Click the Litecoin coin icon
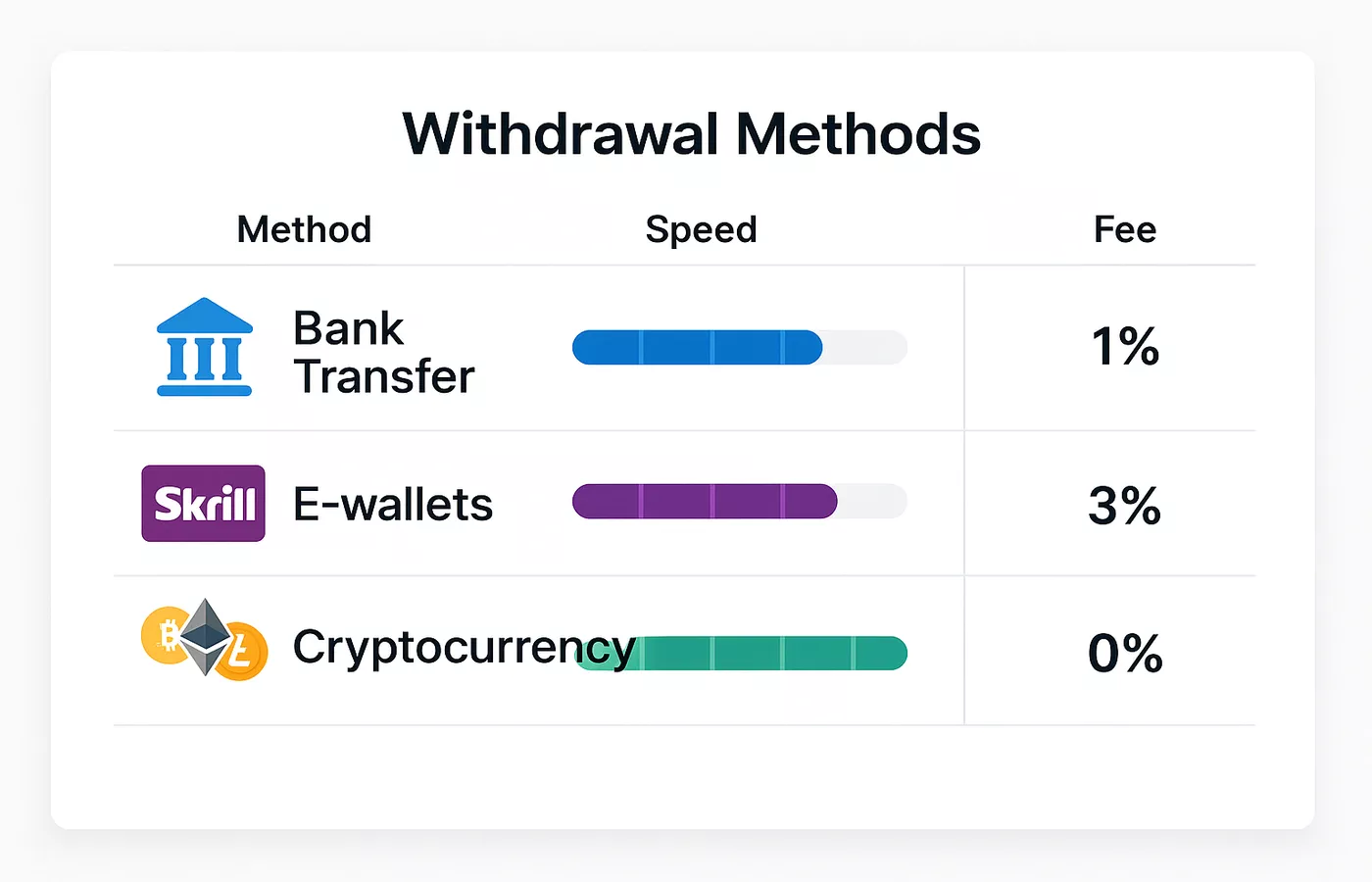1372x882 pixels. tap(241, 652)
